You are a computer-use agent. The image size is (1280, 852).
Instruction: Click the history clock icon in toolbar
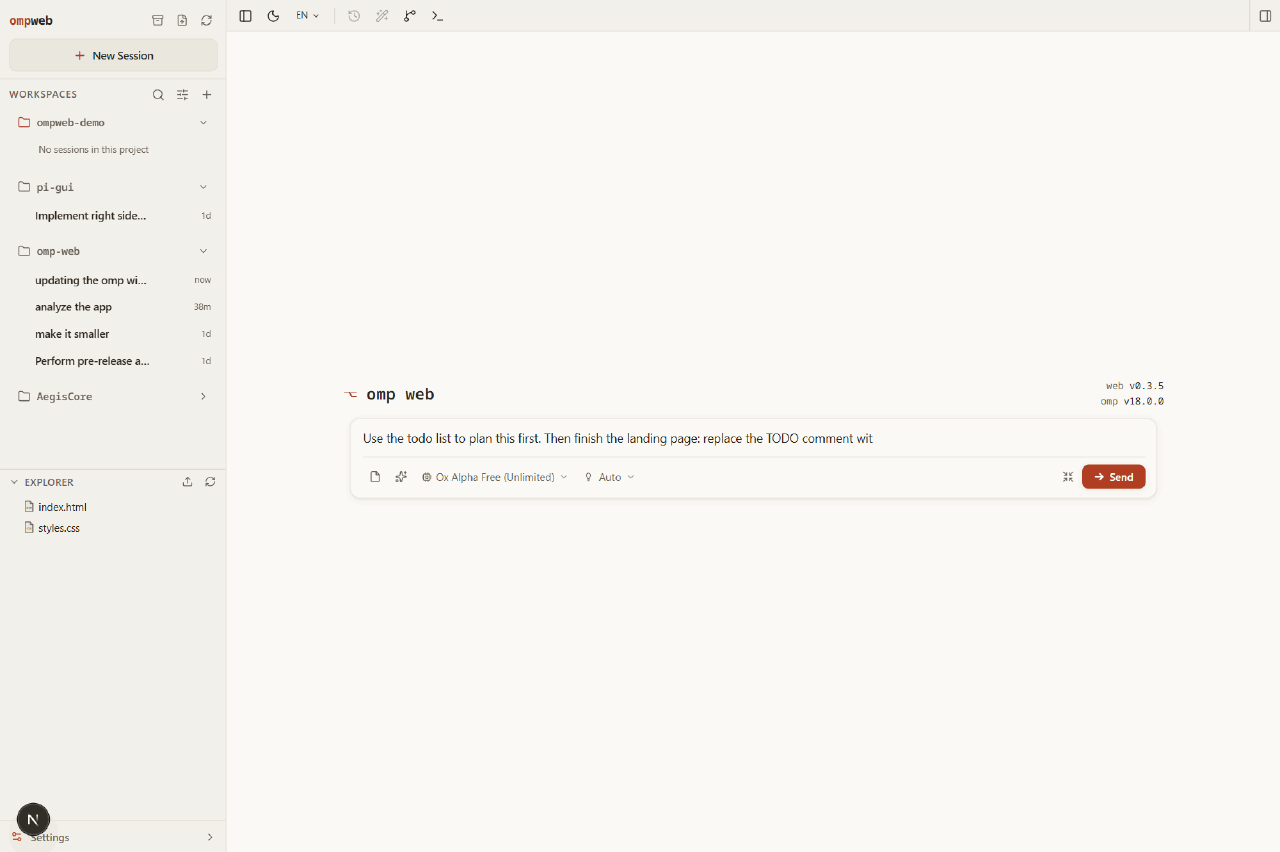pos(354,16)
